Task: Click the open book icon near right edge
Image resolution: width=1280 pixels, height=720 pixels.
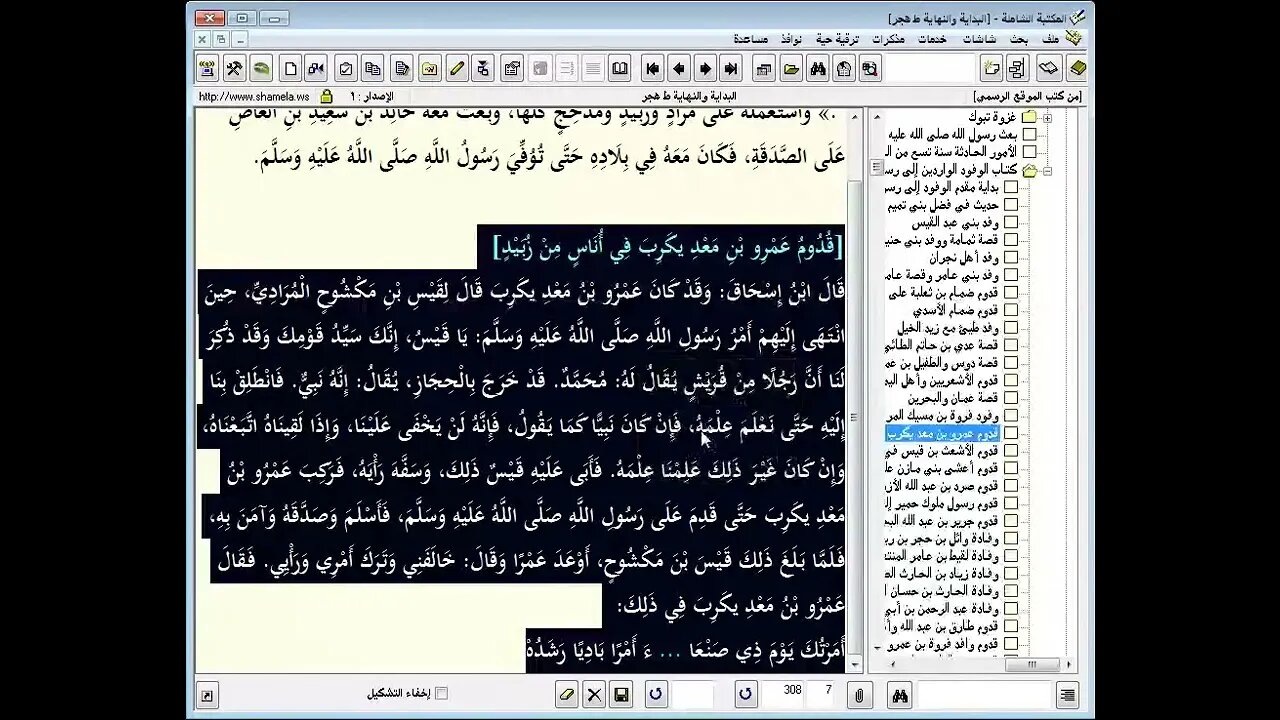Action: coord(1048,69)
